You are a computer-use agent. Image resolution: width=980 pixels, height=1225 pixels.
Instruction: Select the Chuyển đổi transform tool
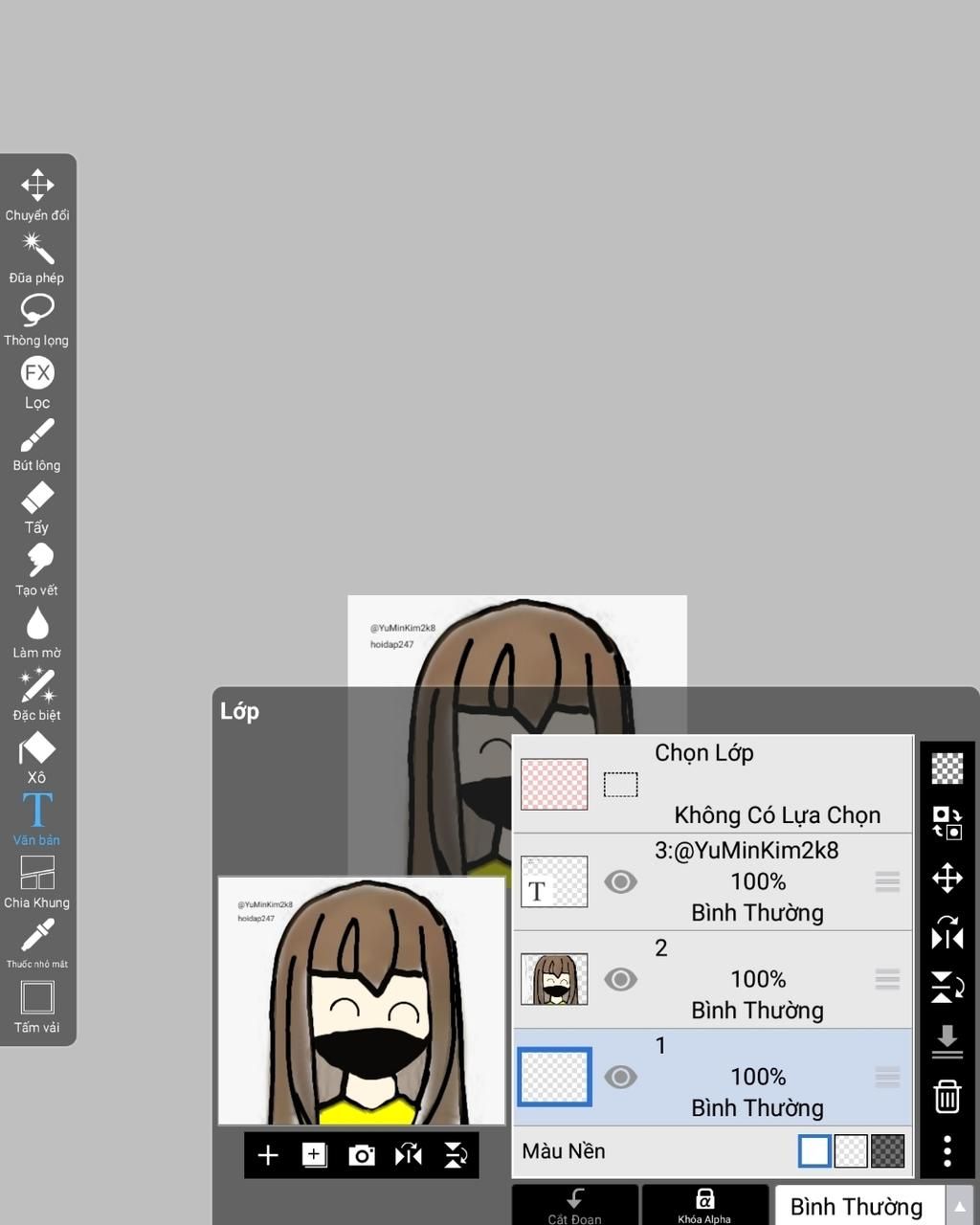[37, 195]
